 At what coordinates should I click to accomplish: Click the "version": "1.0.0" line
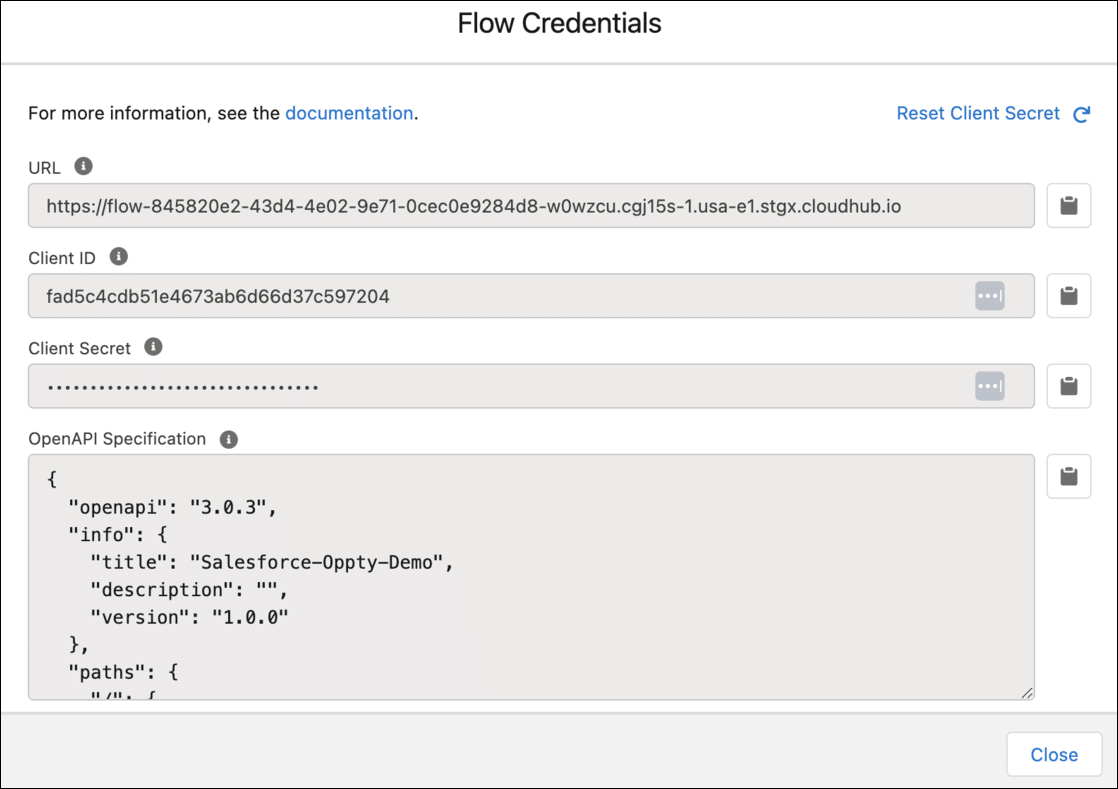(x=189, y=617)
